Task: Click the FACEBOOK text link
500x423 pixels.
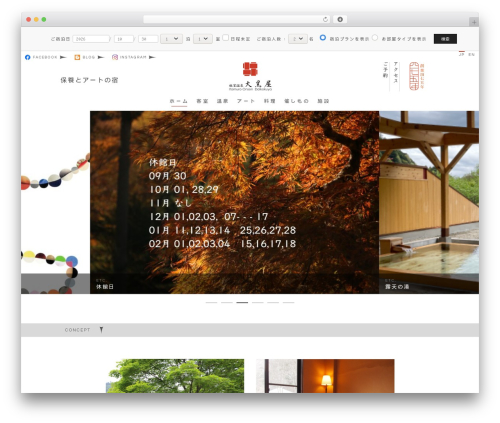Action: point(45,57)
